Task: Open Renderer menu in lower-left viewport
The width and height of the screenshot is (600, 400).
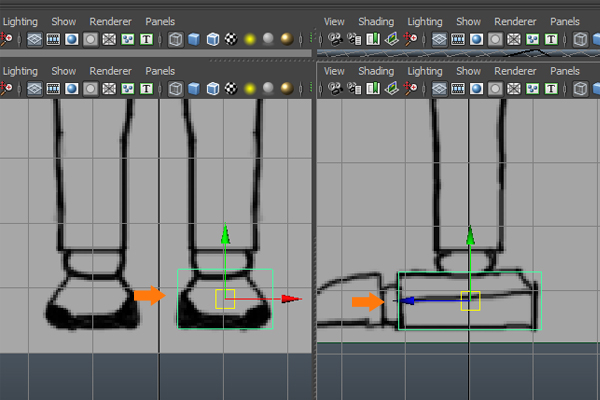Action: (x=110, y=71)
